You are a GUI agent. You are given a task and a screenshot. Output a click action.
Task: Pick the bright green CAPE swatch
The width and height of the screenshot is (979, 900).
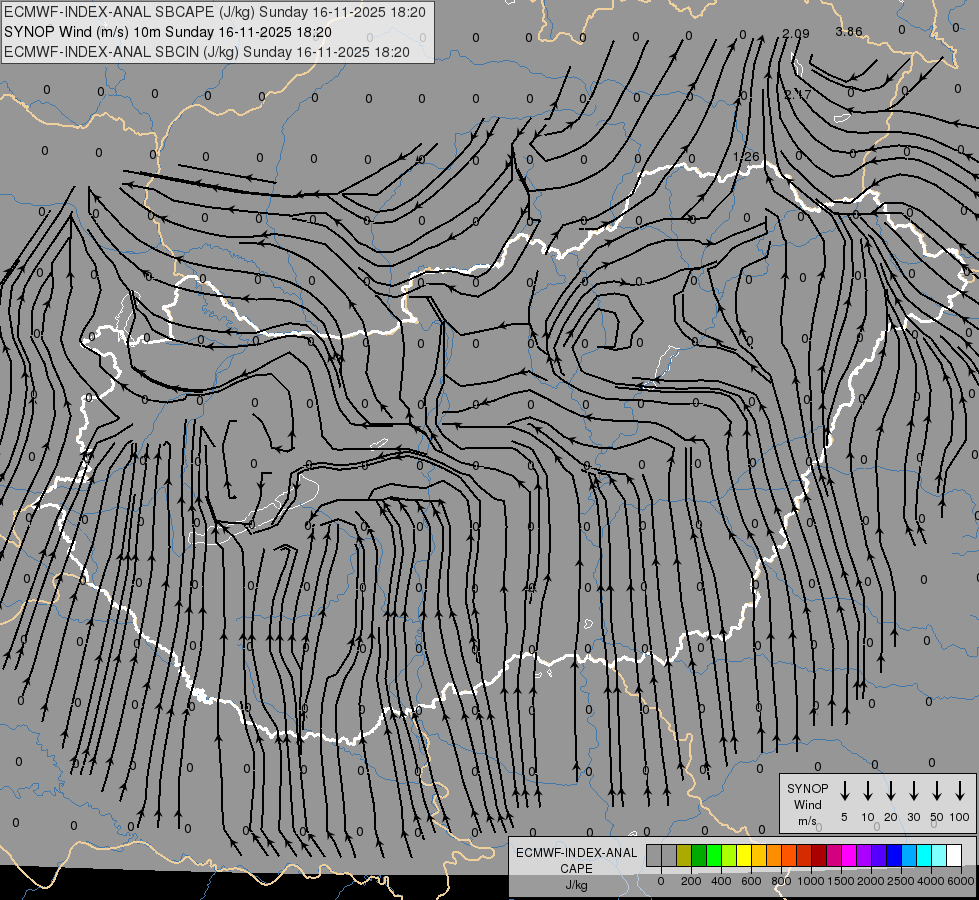pyautogui.click(x=714, y=855)
